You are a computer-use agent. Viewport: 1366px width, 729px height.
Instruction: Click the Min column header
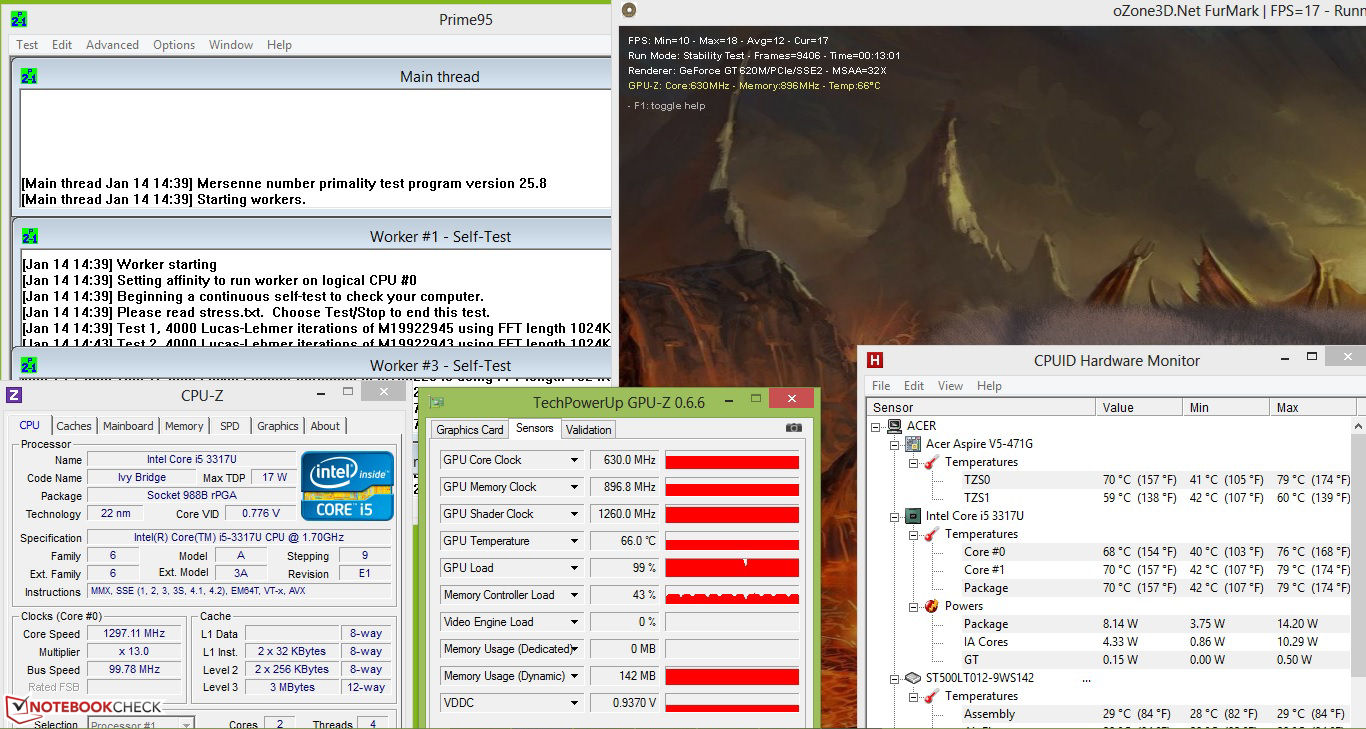1227,407
